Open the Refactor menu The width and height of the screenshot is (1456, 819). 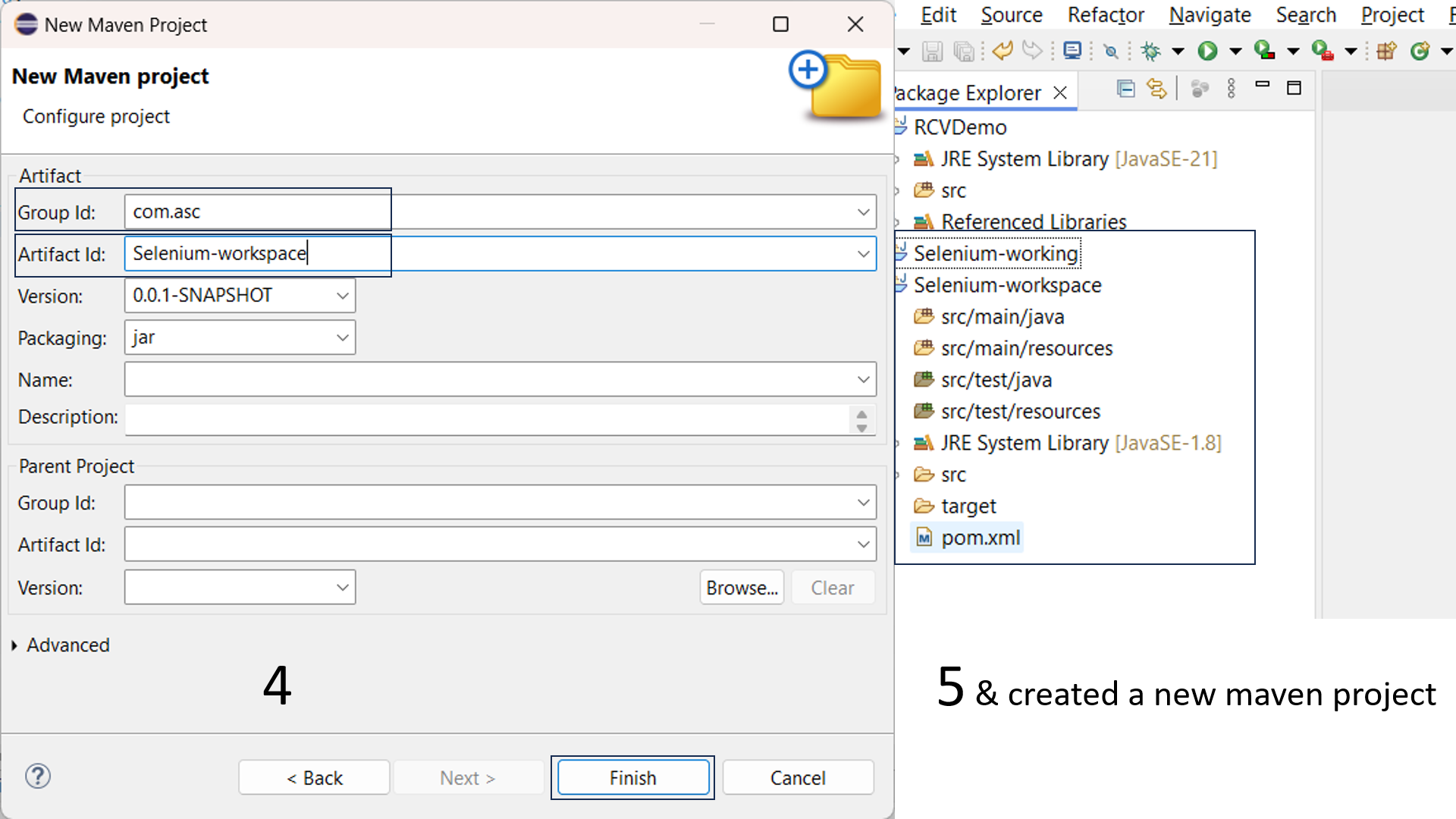1105,14
